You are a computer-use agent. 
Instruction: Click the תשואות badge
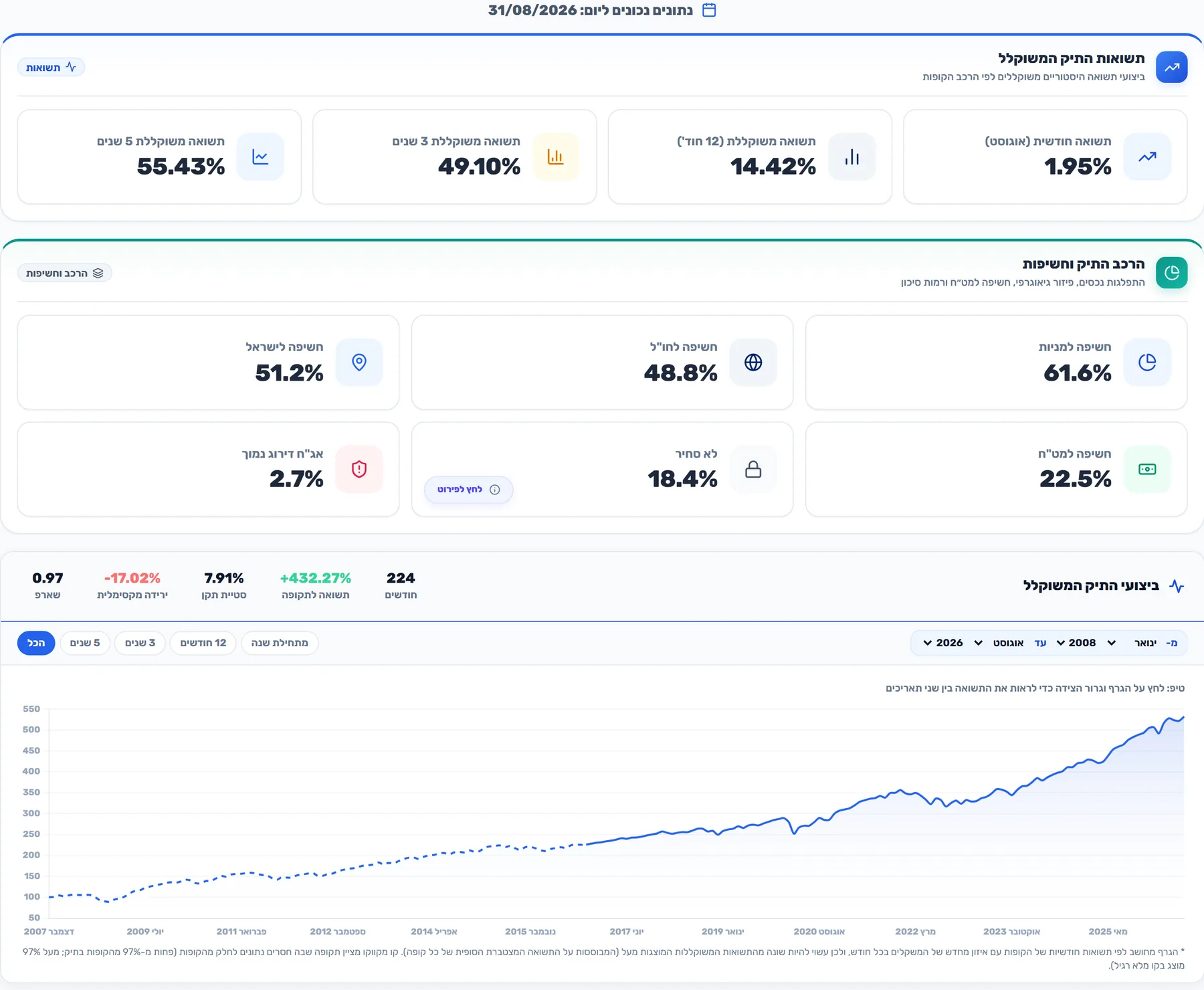tap(51, 68)
